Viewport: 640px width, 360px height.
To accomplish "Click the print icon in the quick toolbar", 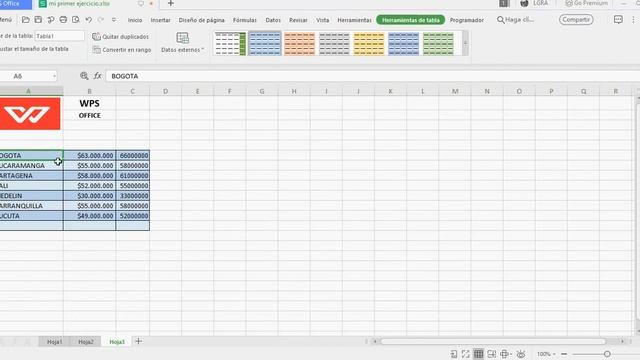I will coord(63,20).
